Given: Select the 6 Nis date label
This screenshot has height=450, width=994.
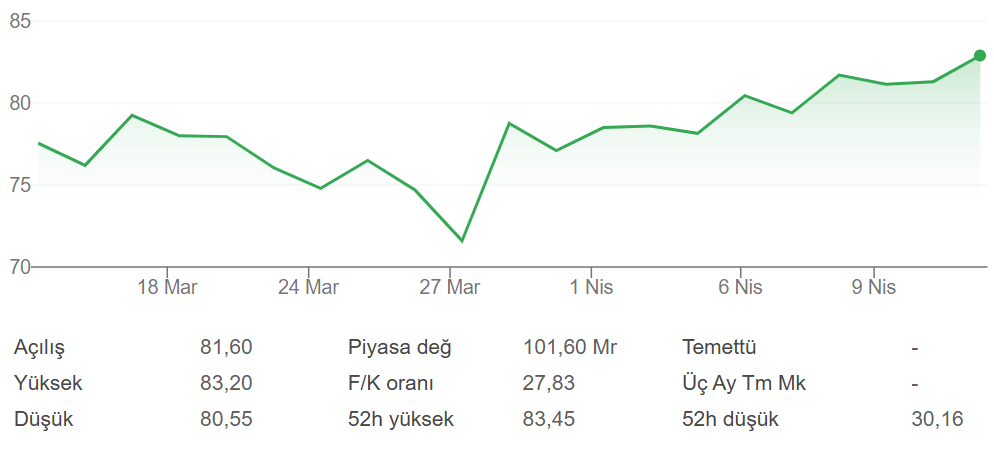Looking at the screenshot, I should (740, 288).
